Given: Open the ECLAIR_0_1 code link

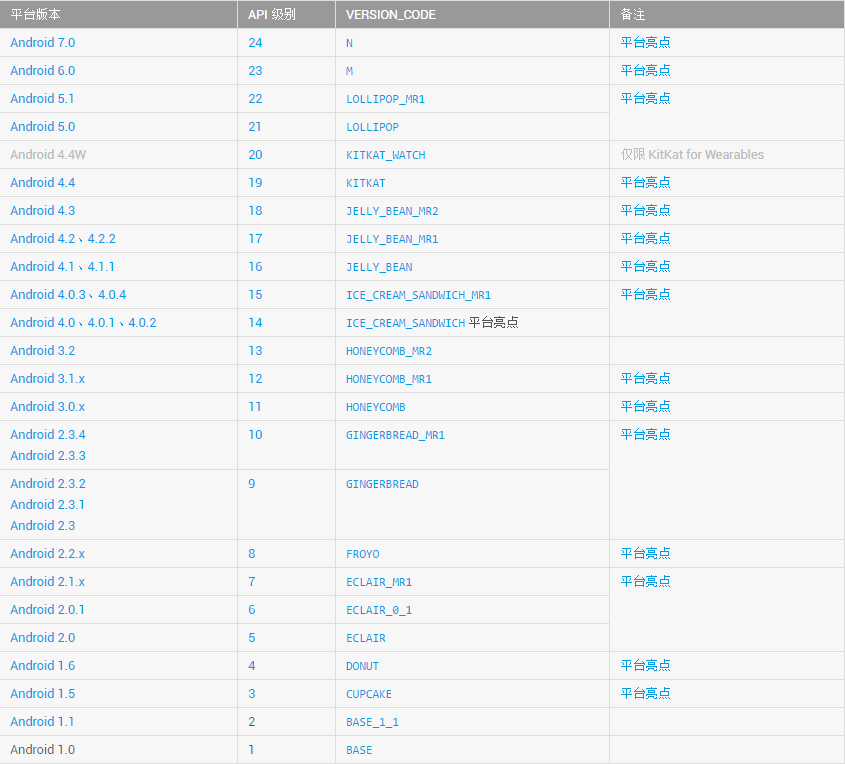Looking at the screenshot, I should click(x=379, y=610).
